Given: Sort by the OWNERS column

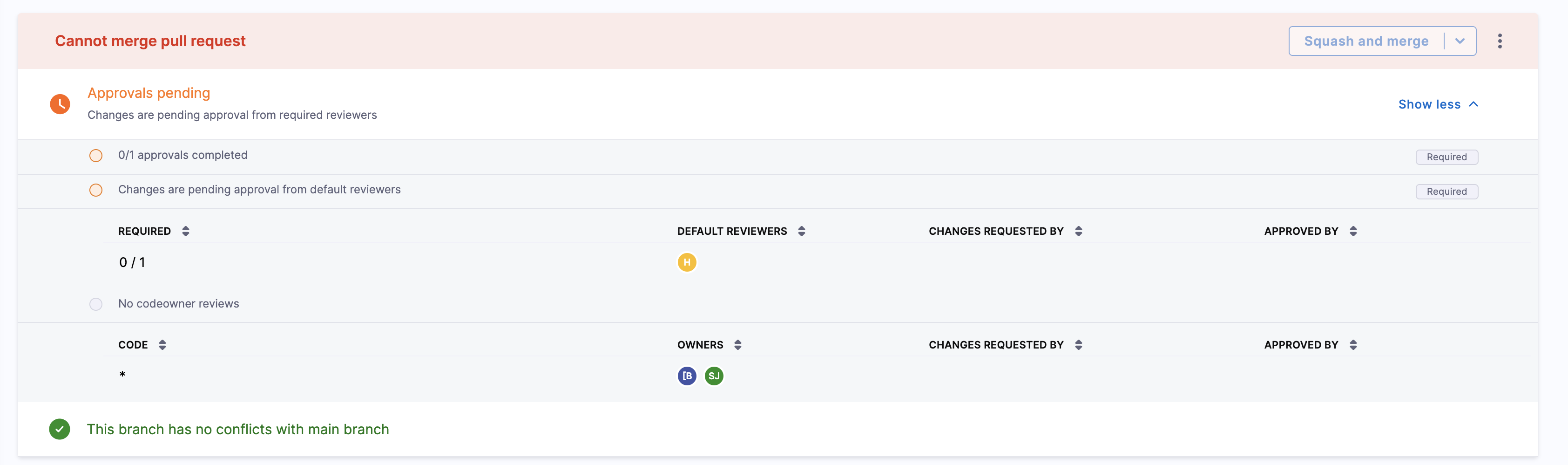Looking at the screenshot, I should tap(737, 345).
